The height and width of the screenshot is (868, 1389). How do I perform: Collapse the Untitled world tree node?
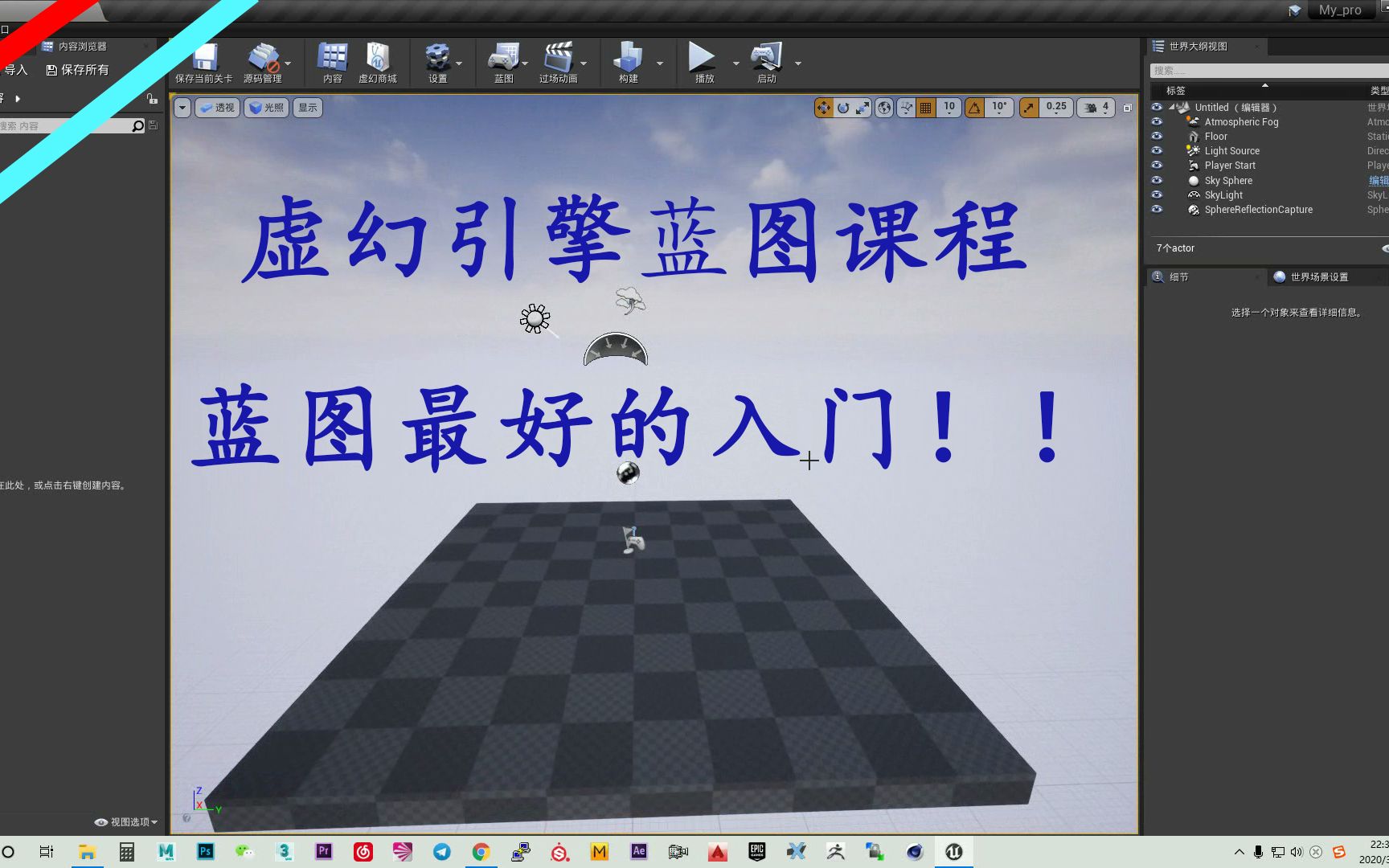[x=1172, y=107]
